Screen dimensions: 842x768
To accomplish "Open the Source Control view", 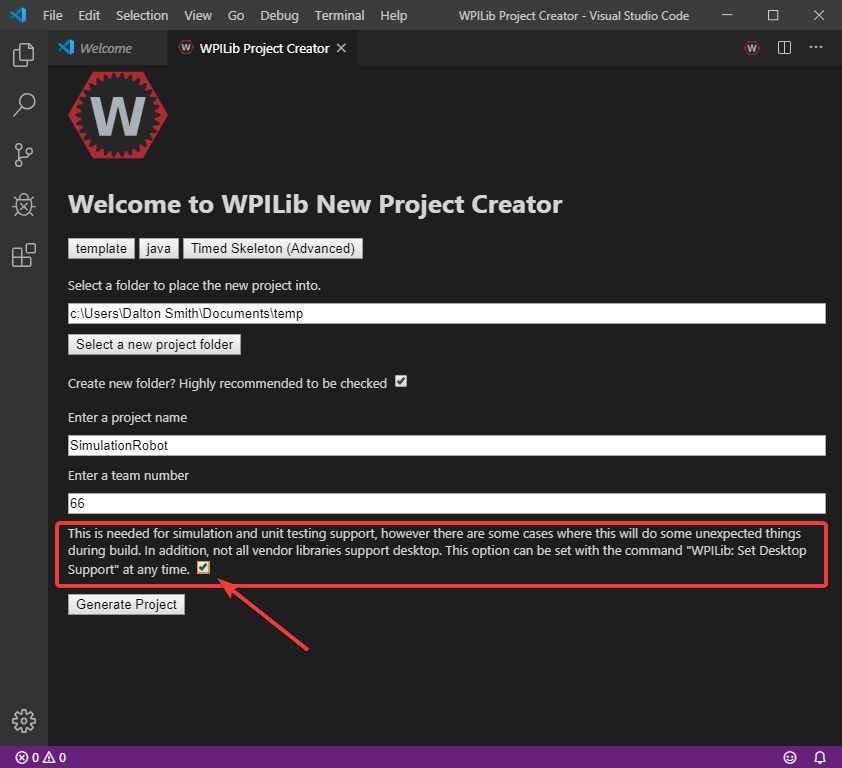I will click(23, 155).
